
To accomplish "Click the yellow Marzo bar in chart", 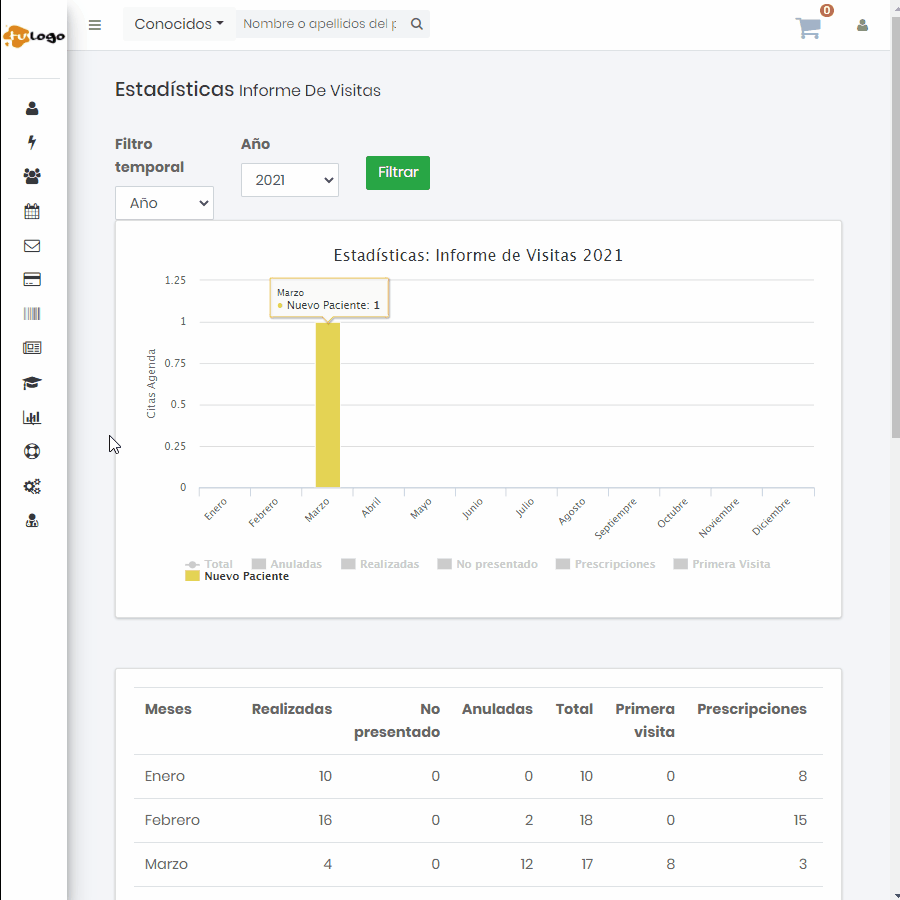I will 328,405.
